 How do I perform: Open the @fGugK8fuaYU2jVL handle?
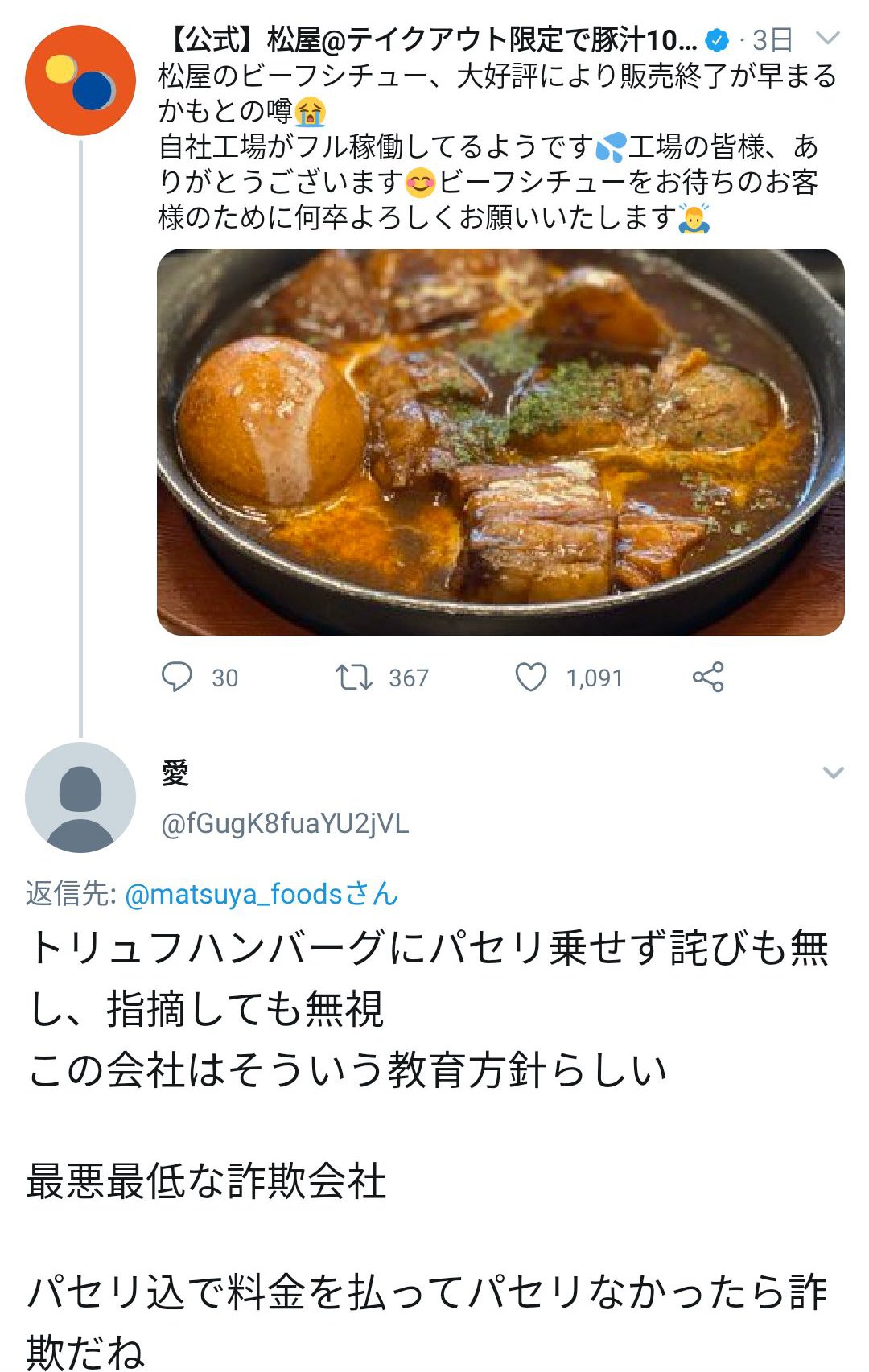285,823
